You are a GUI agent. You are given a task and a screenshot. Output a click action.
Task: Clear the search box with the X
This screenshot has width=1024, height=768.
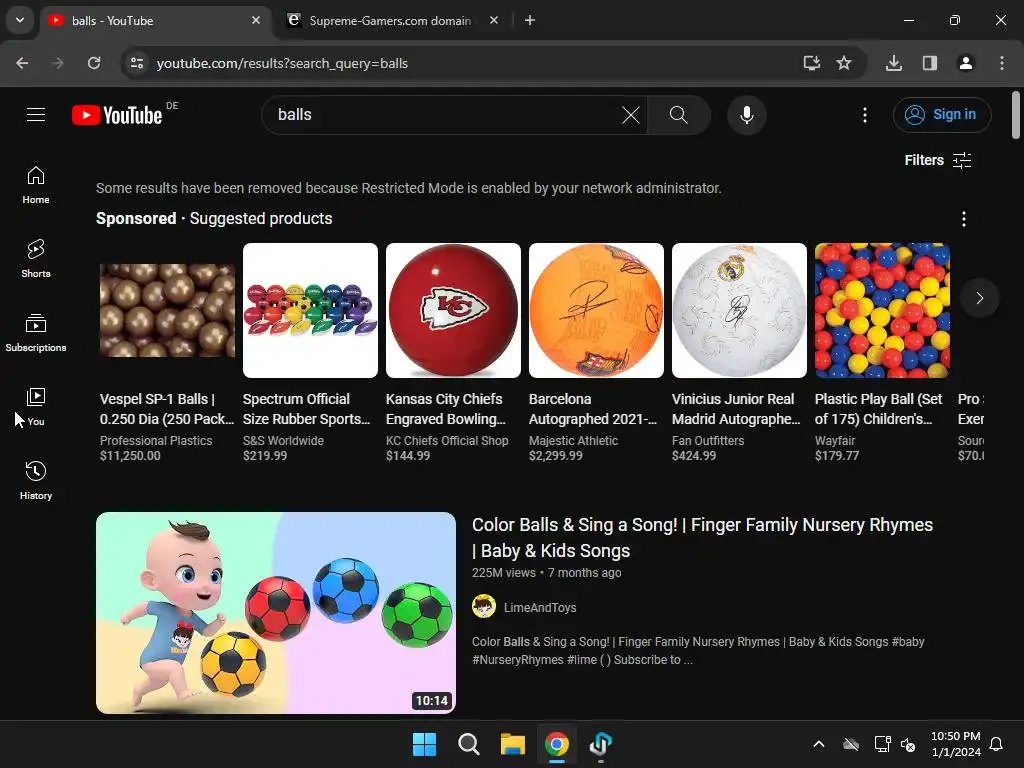coord(631,115)
